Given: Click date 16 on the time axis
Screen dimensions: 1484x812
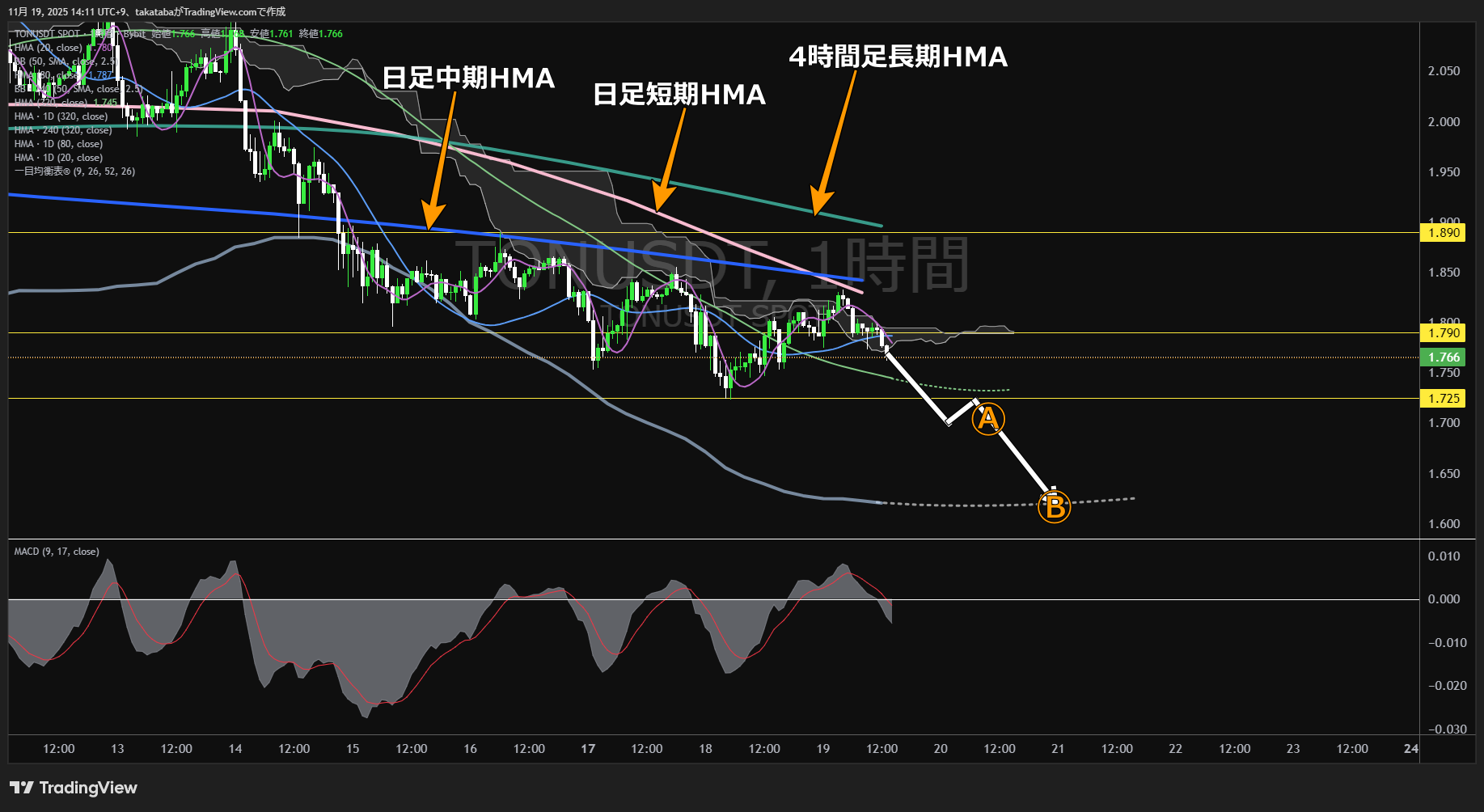Looking at the screenshot, I should 471,749.
